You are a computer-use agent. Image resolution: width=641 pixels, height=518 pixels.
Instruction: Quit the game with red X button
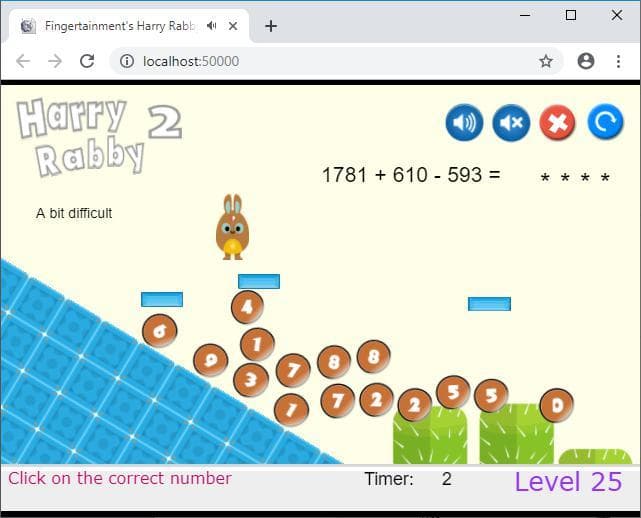click(558, 122)
